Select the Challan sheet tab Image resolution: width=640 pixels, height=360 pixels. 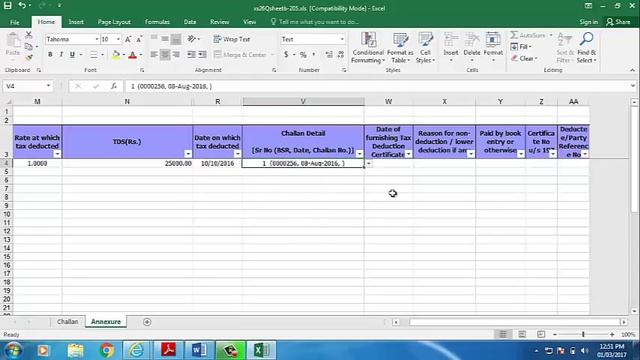(67, 322)
